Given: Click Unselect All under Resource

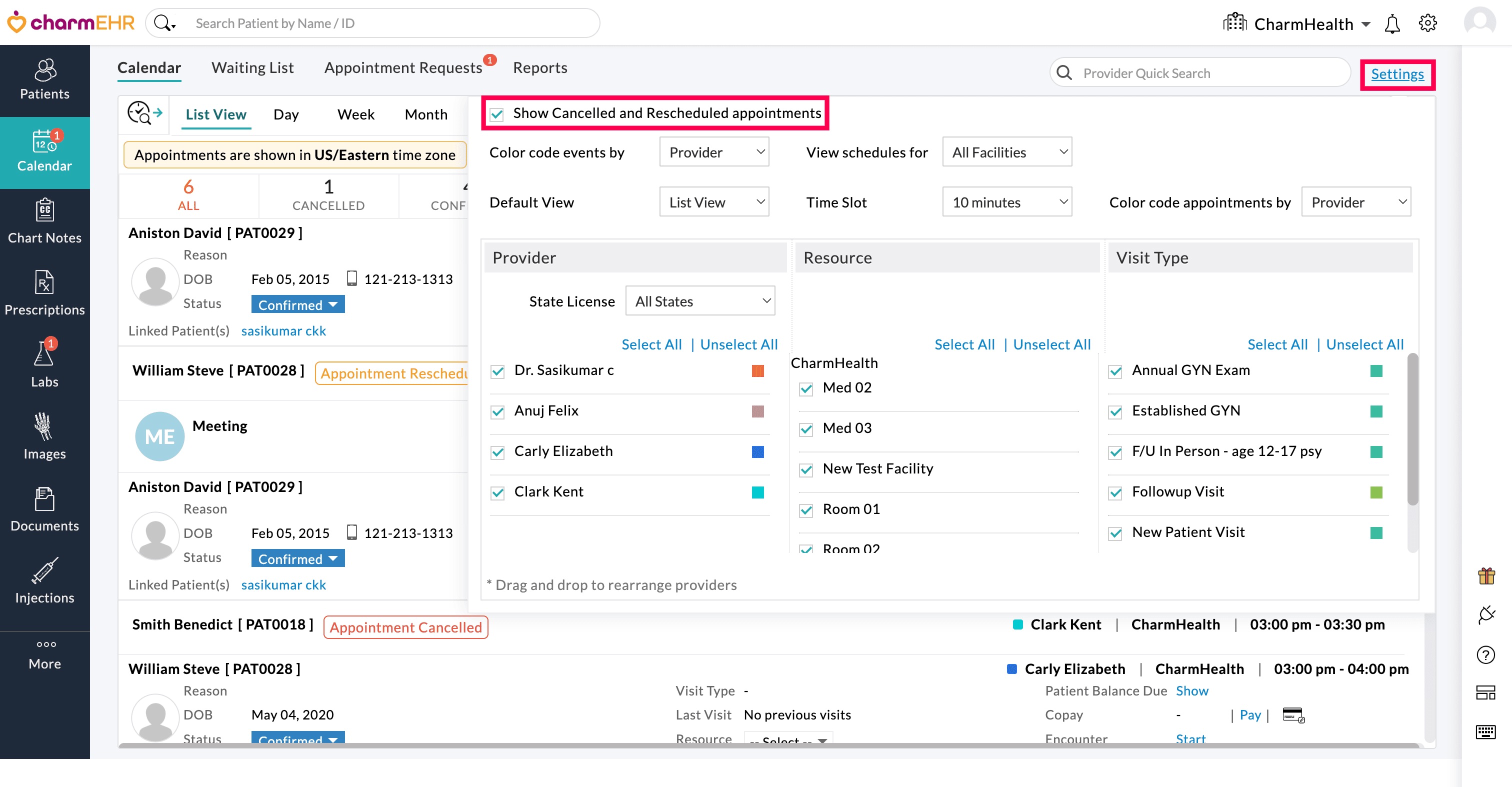Looking at the screenshot, I should click(x=1051, y=344).
